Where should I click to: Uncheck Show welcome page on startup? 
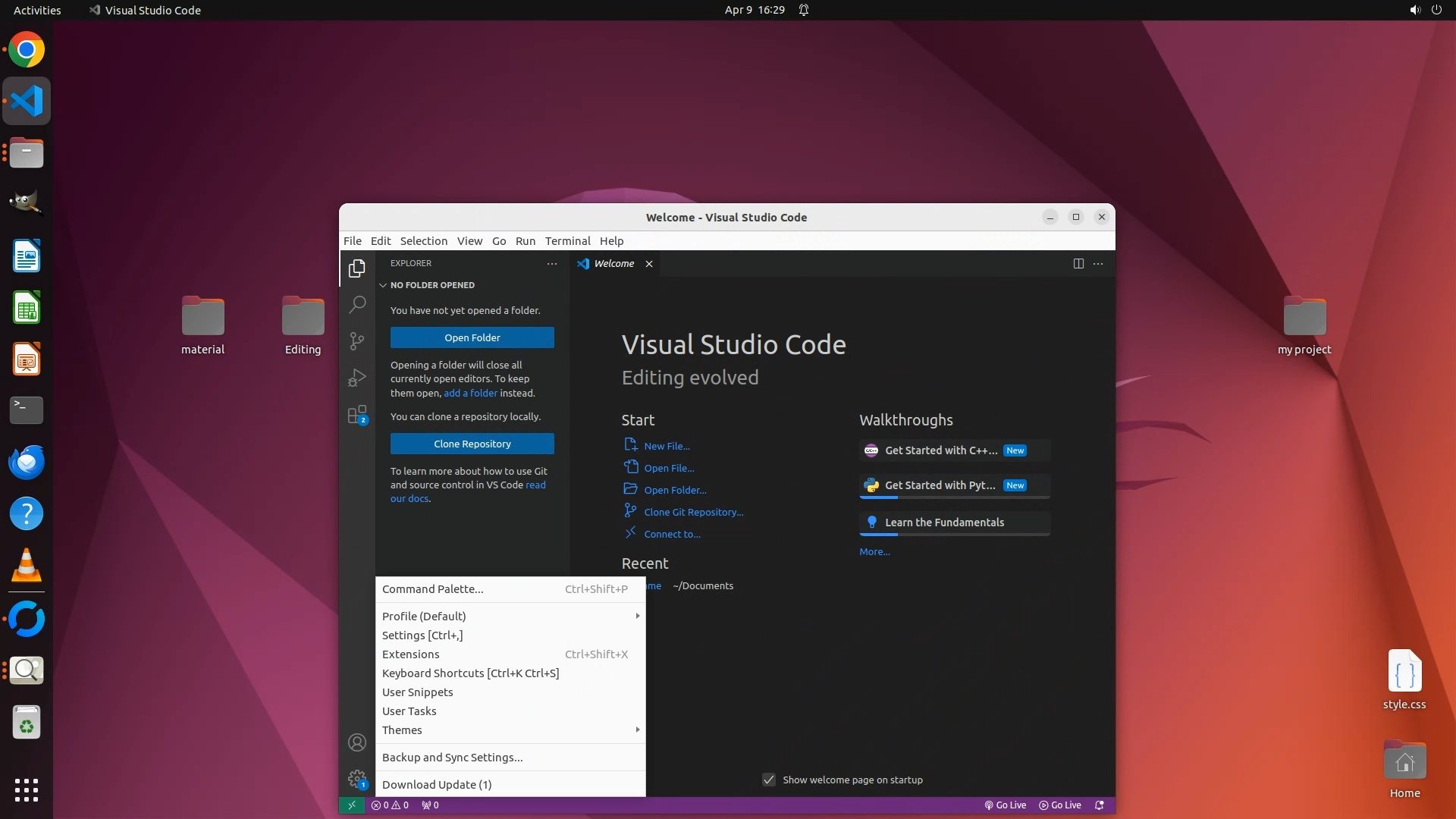point(769,780)
